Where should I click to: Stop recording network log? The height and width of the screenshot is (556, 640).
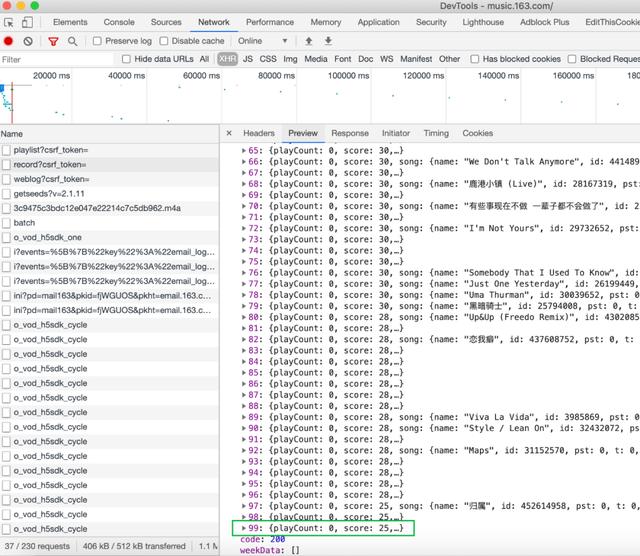pyautogui.click(x=8, y=41)
